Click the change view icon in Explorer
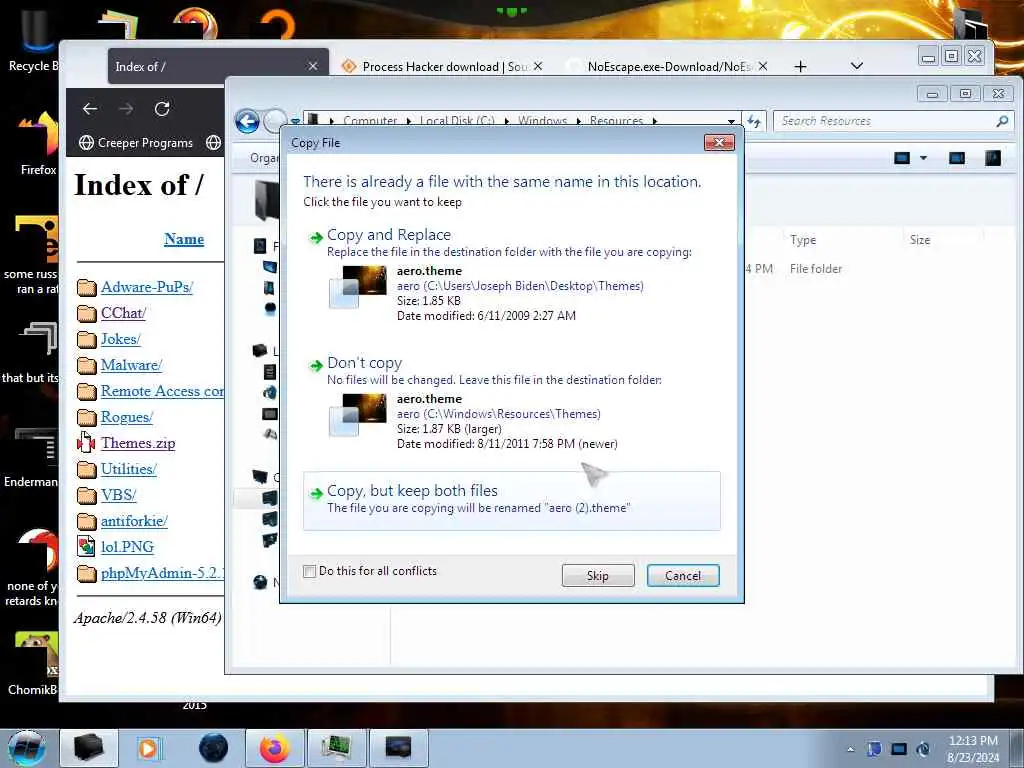The width and height of the screenshot is (1024, 768). 902,158
